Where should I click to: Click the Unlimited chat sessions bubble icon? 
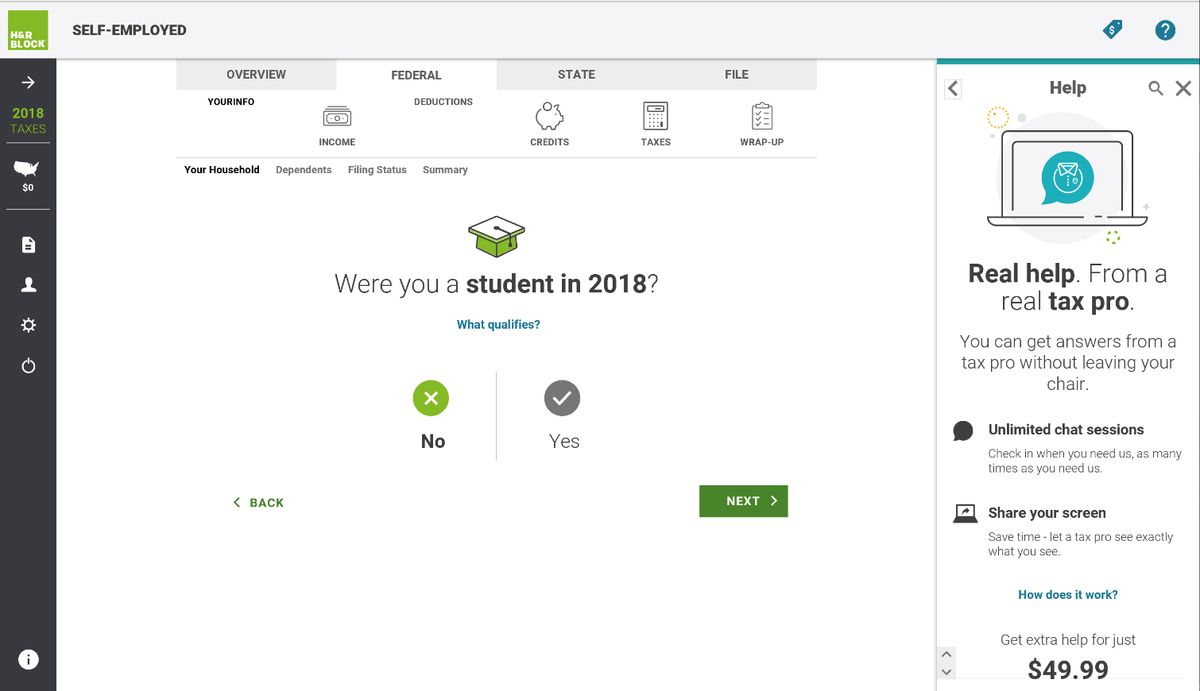click(963, 431)
